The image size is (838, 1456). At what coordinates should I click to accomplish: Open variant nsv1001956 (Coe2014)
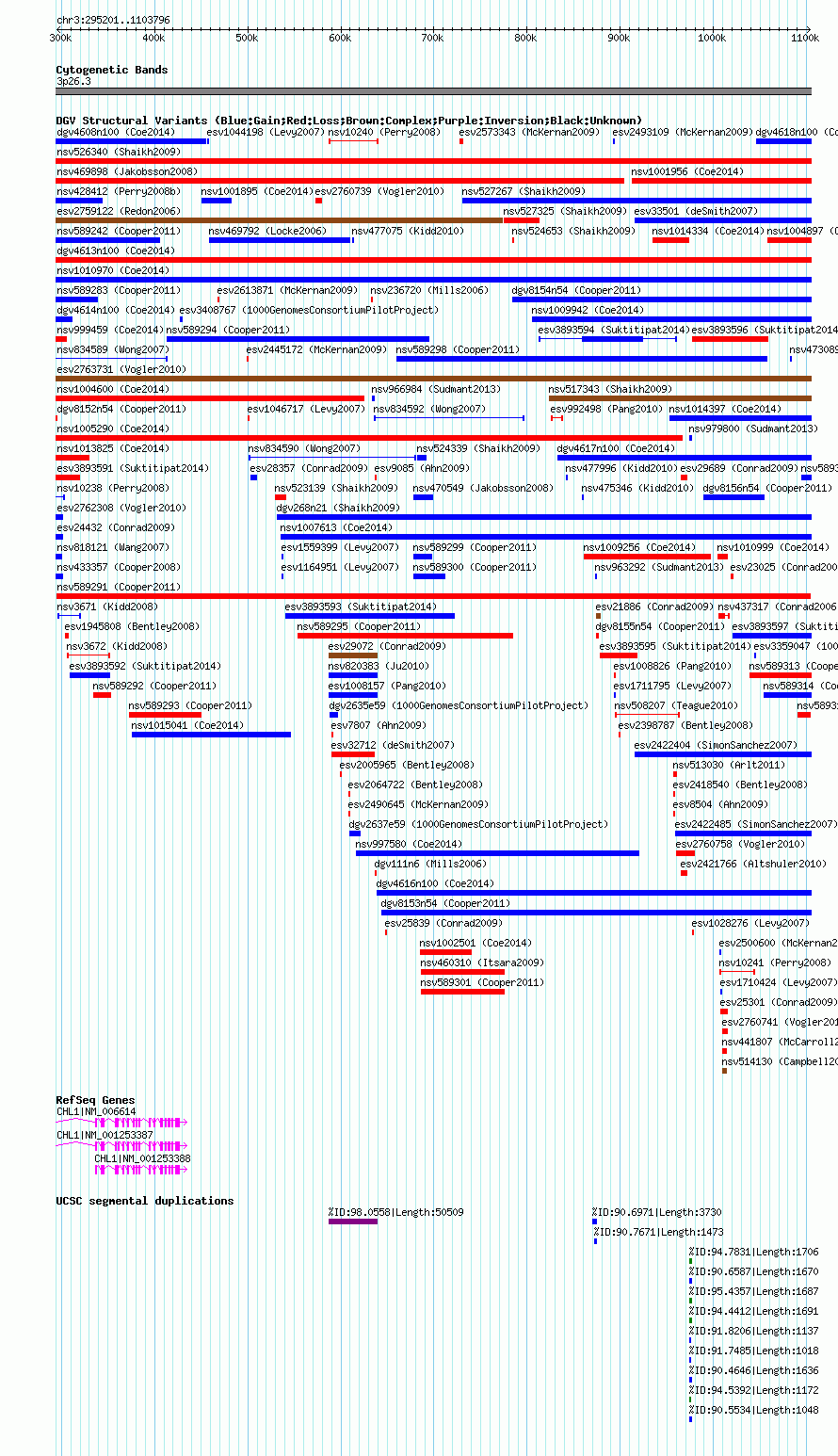coord(686,171)
